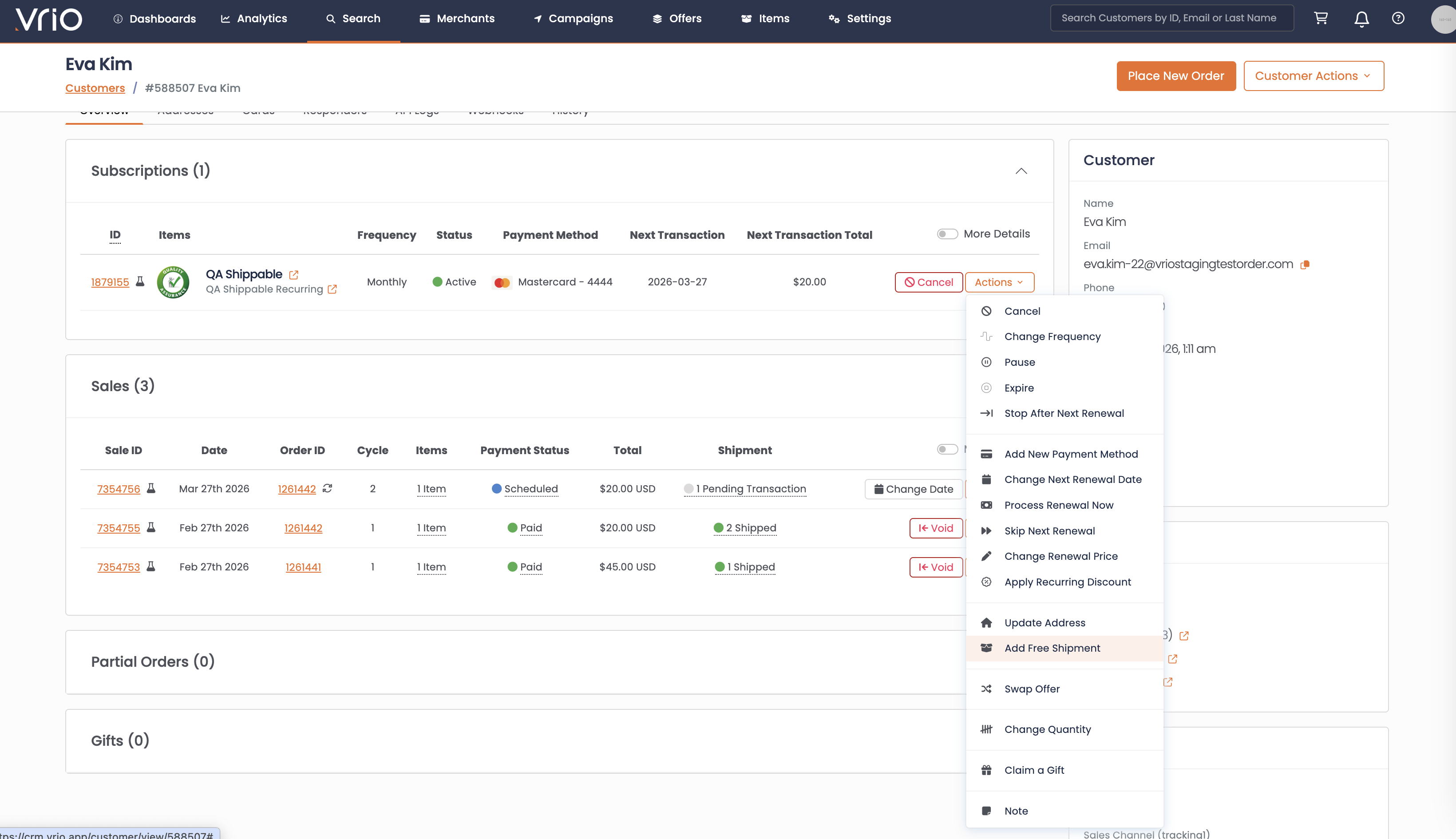Open the notifications bell

click(x=1361, y=19)
